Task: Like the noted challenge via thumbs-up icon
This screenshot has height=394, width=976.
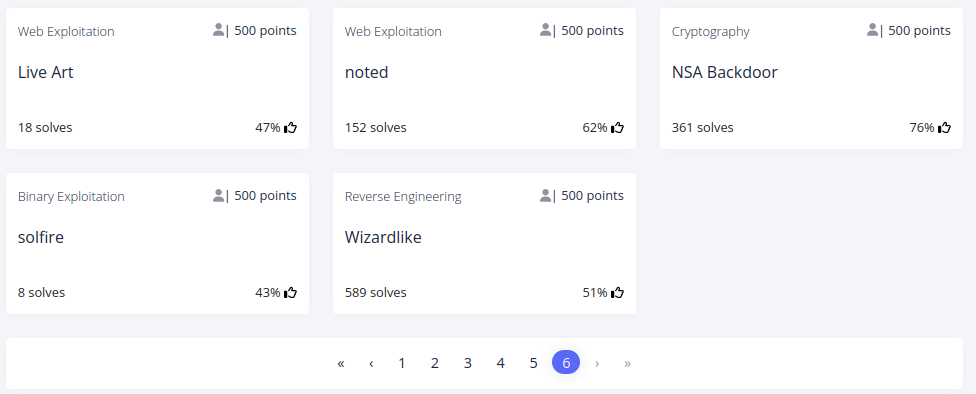Action: click(617, 128)
